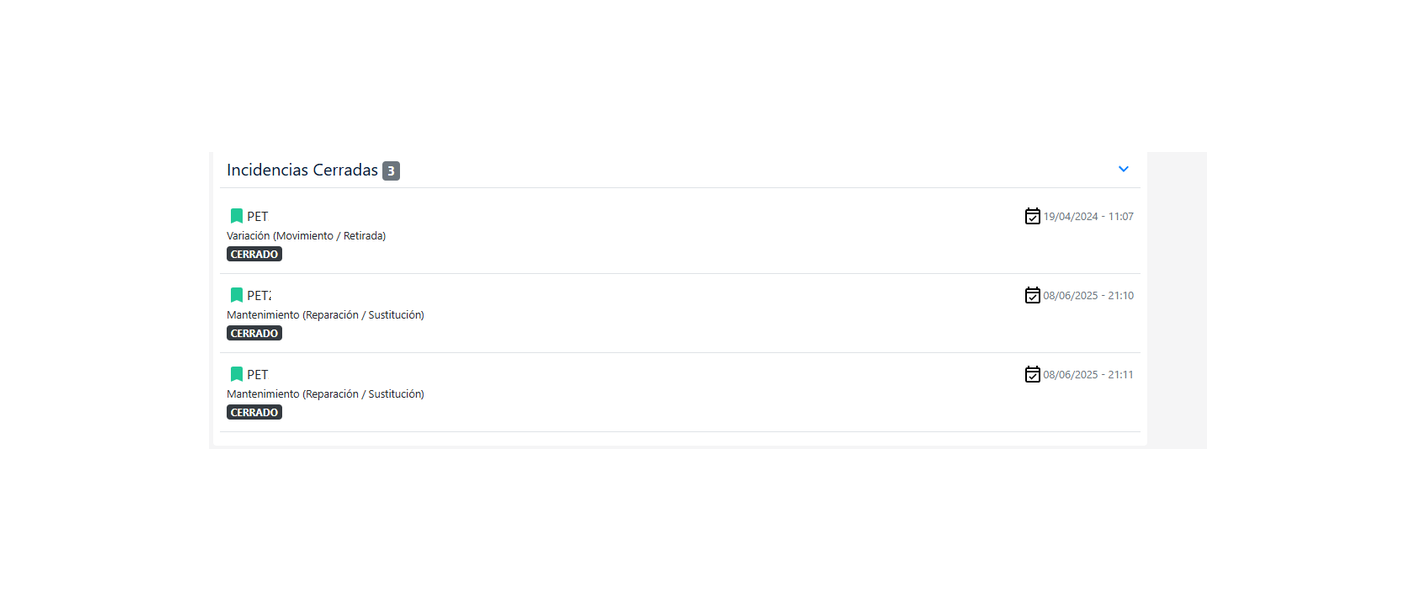Click the Variación (Movimiento / Retirada) description

point(306,236)
